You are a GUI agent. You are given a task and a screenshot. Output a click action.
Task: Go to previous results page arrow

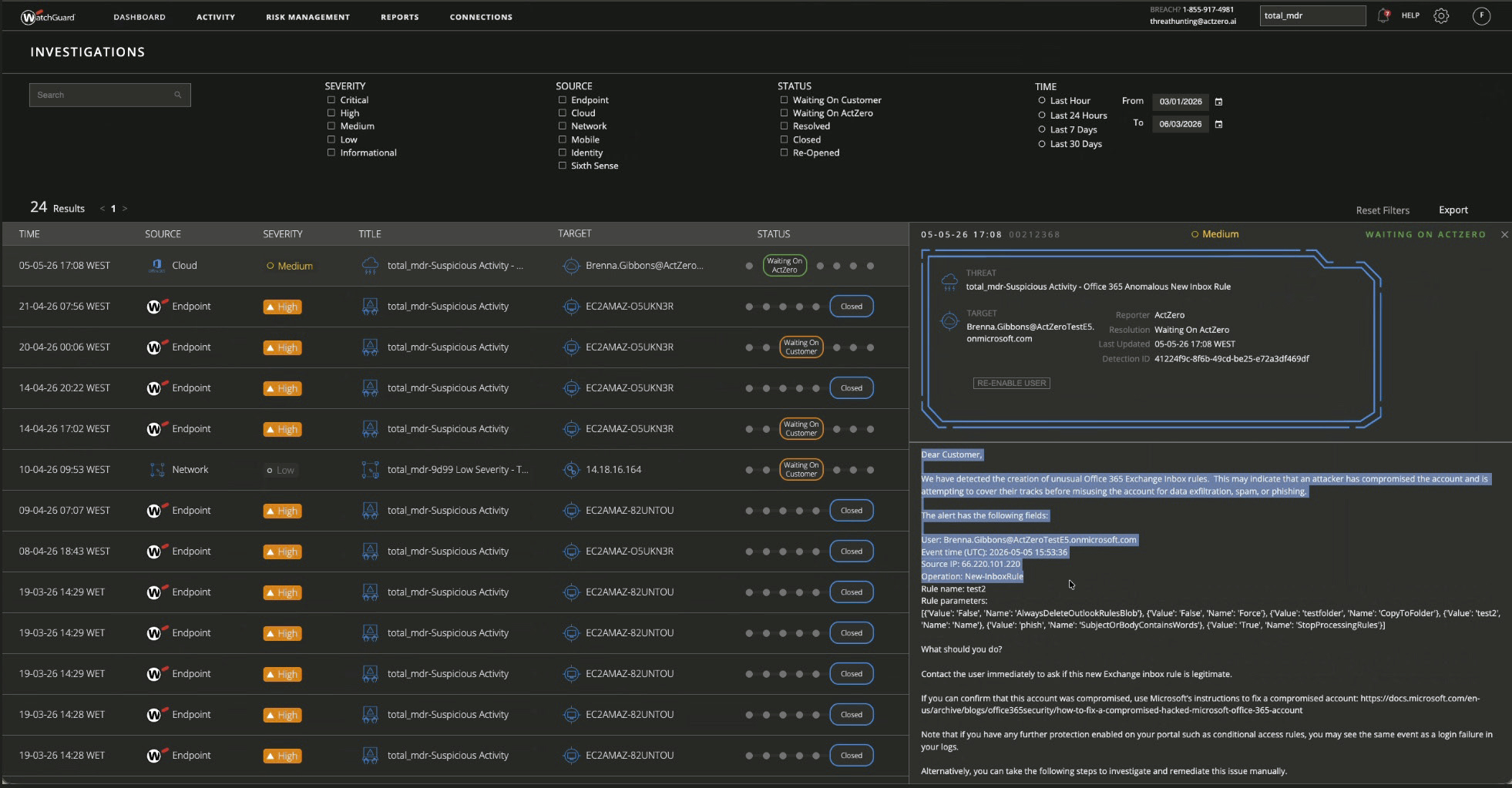(x=102, y=209)
